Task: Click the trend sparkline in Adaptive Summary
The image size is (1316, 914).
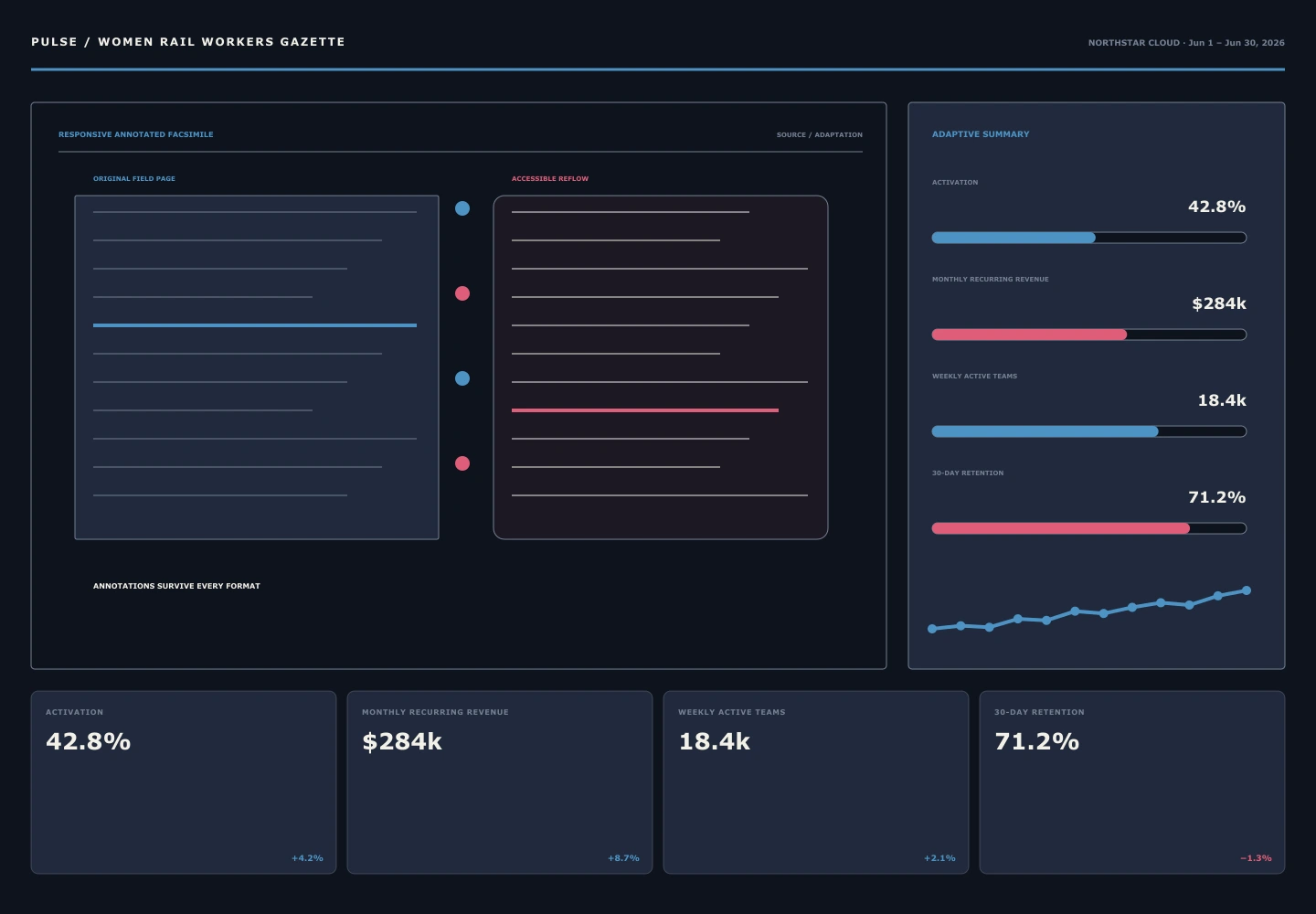Action: [1089, 610]
